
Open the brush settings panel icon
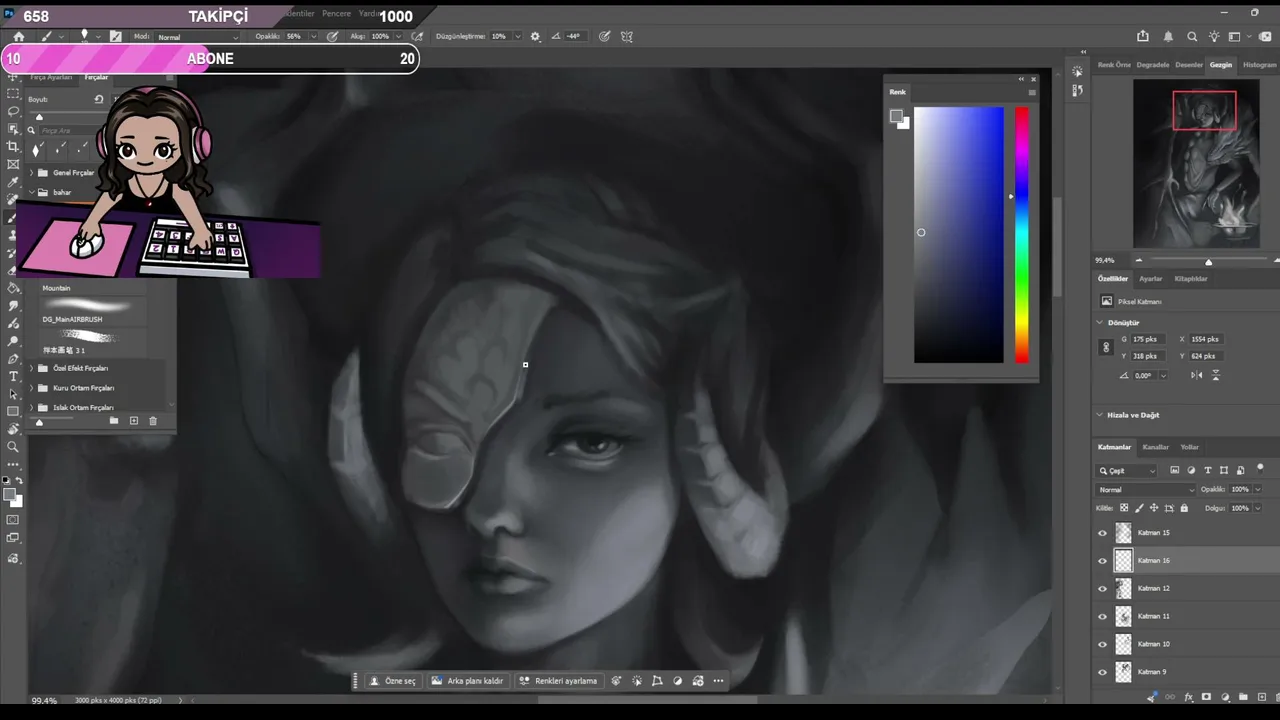tap(116, 36)
